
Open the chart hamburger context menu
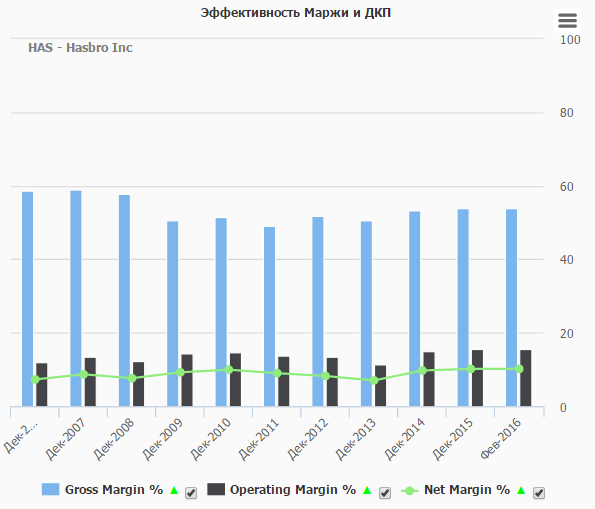pyautogui.click(x=567, y=20)
